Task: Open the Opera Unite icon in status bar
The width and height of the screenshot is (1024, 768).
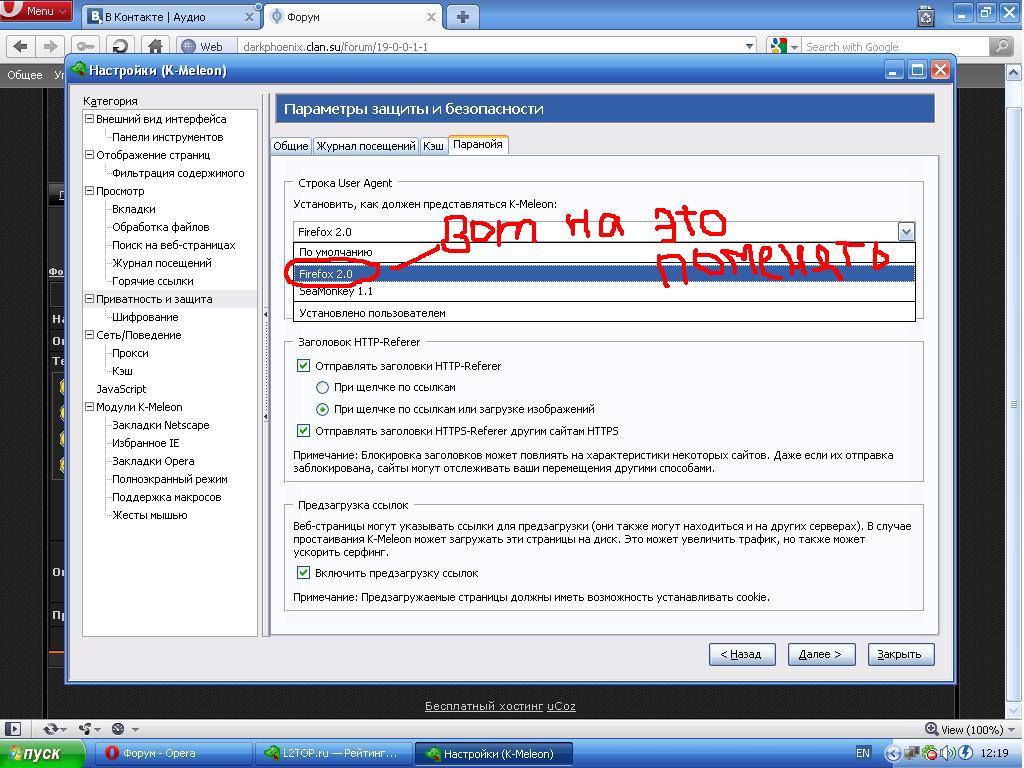Action: click(85, 729)
